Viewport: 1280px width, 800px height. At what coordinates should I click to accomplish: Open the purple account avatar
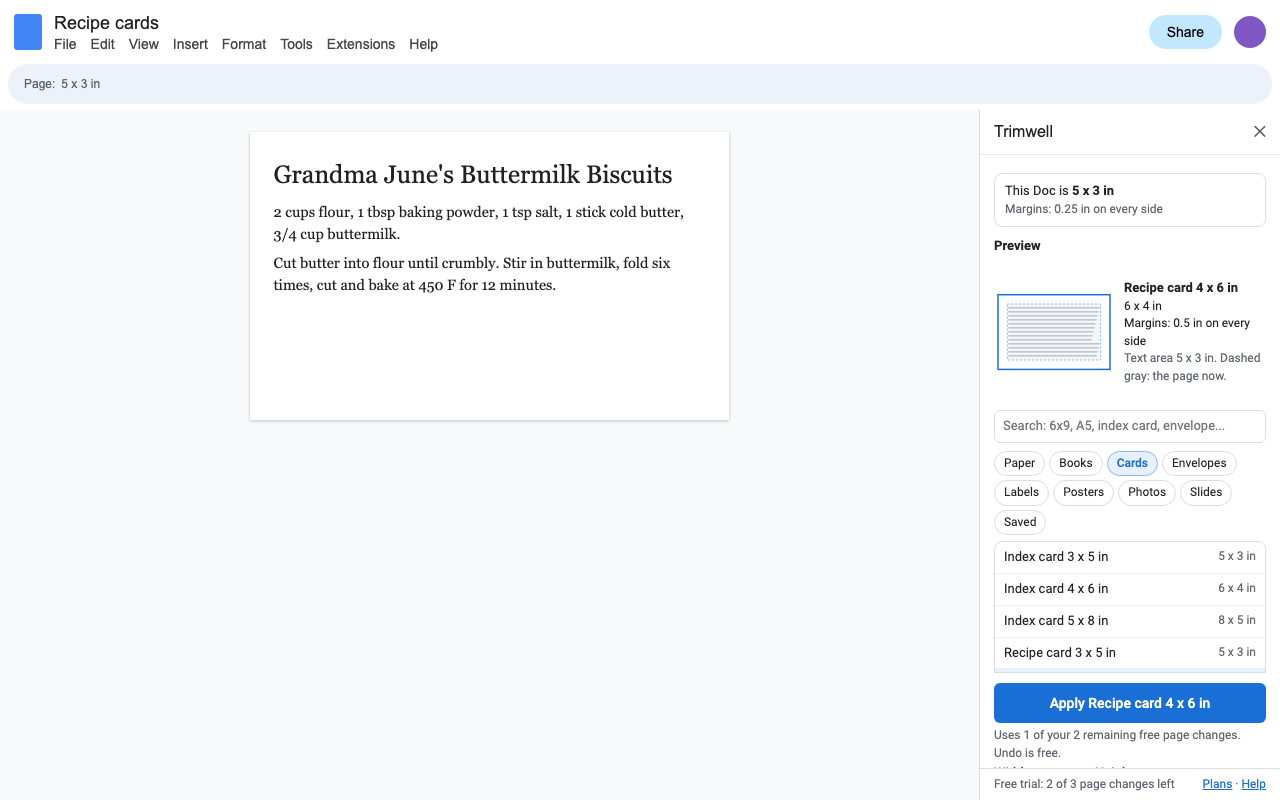(x=1250, y=32)
